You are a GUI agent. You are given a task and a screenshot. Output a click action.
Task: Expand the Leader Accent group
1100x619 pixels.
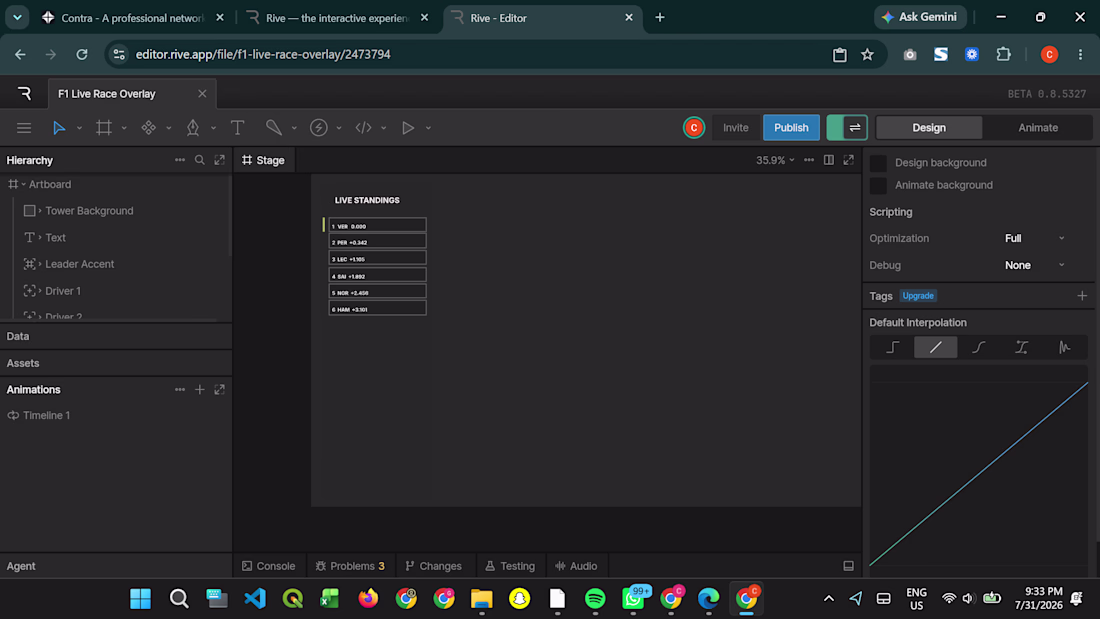40,264
